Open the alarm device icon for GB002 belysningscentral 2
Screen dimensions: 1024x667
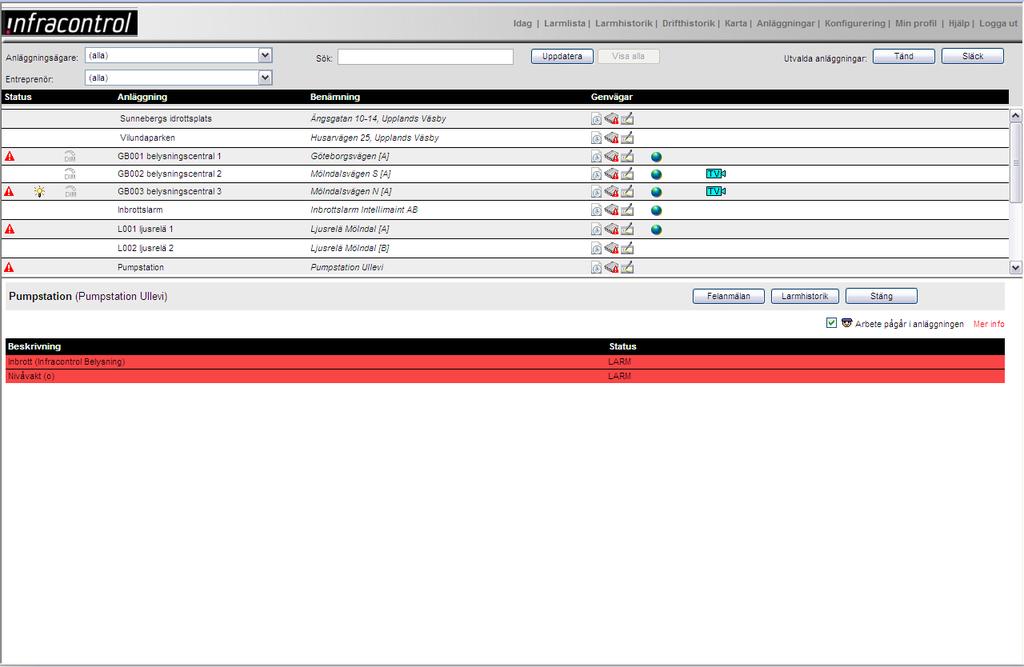click(x=611, y=174)
